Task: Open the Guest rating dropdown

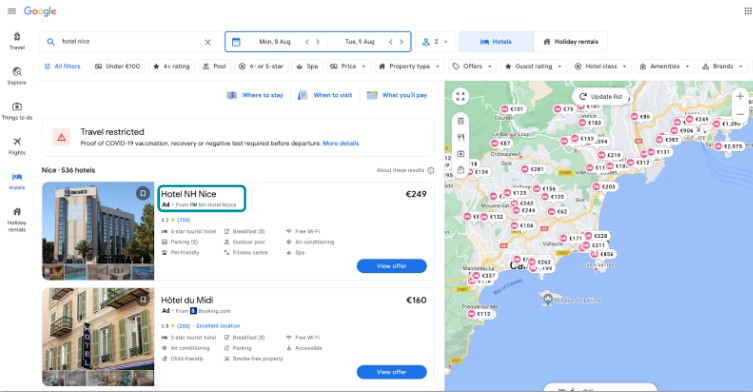Action: [x=534, y=66]
